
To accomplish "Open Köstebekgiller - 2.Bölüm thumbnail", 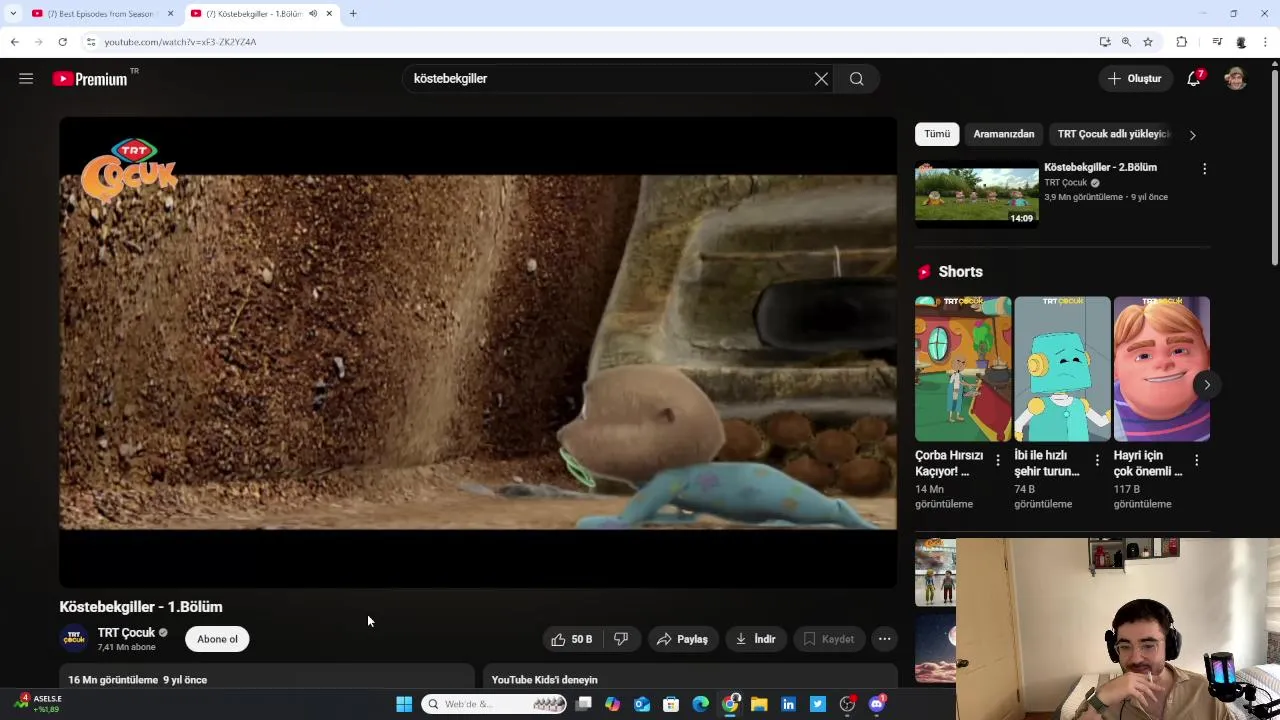I will pos(977,193).
